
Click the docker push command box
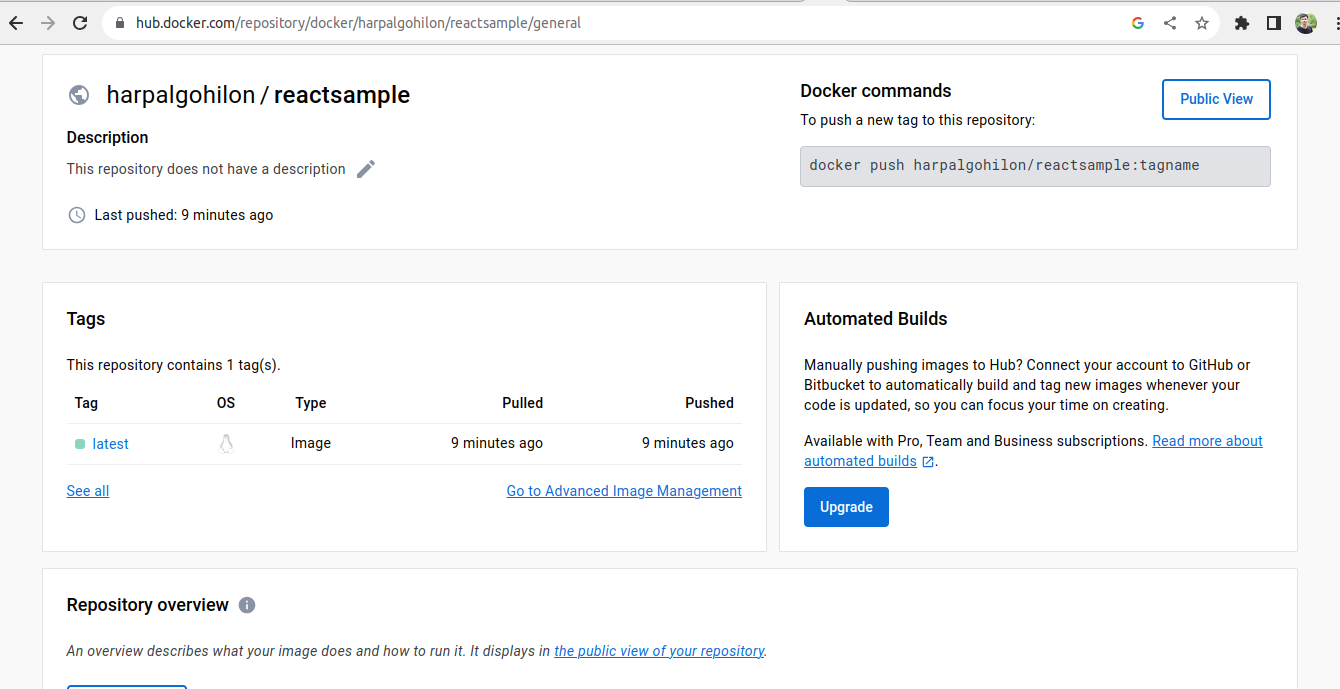[x=1035, y=166]
